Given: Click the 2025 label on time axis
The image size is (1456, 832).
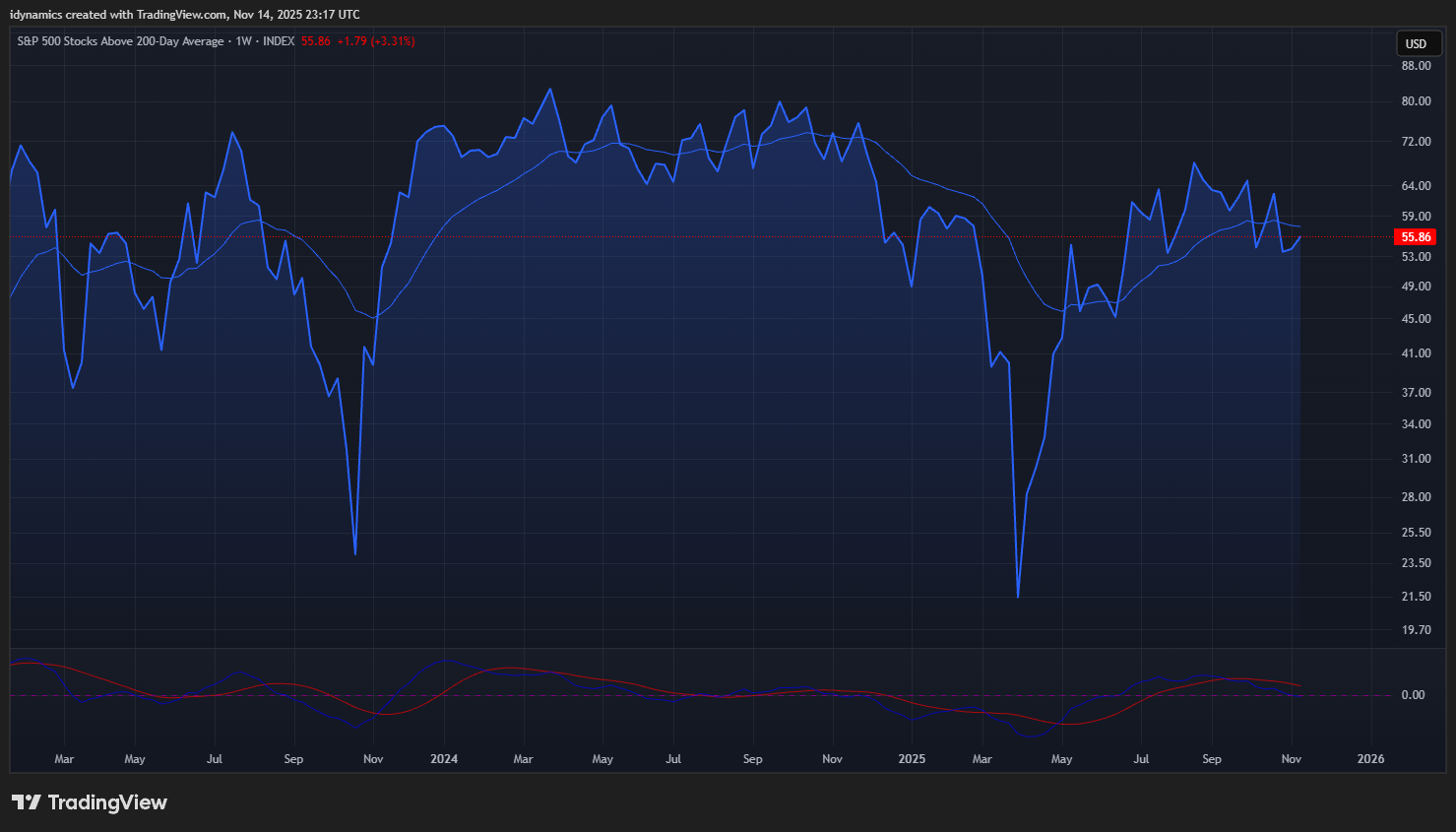Looking at the screenshot, I should pos(912,759).
